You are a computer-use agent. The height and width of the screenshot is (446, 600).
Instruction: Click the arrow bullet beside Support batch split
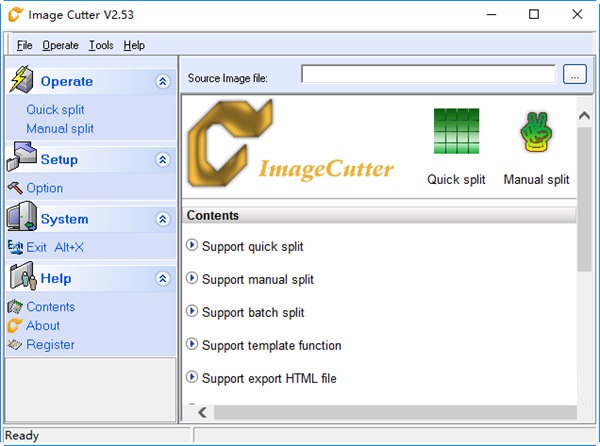192,311
